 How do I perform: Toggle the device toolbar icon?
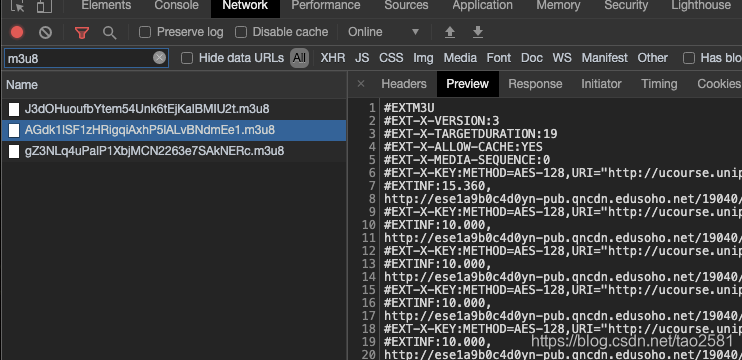pyautogui.click(x=44, y=6)
